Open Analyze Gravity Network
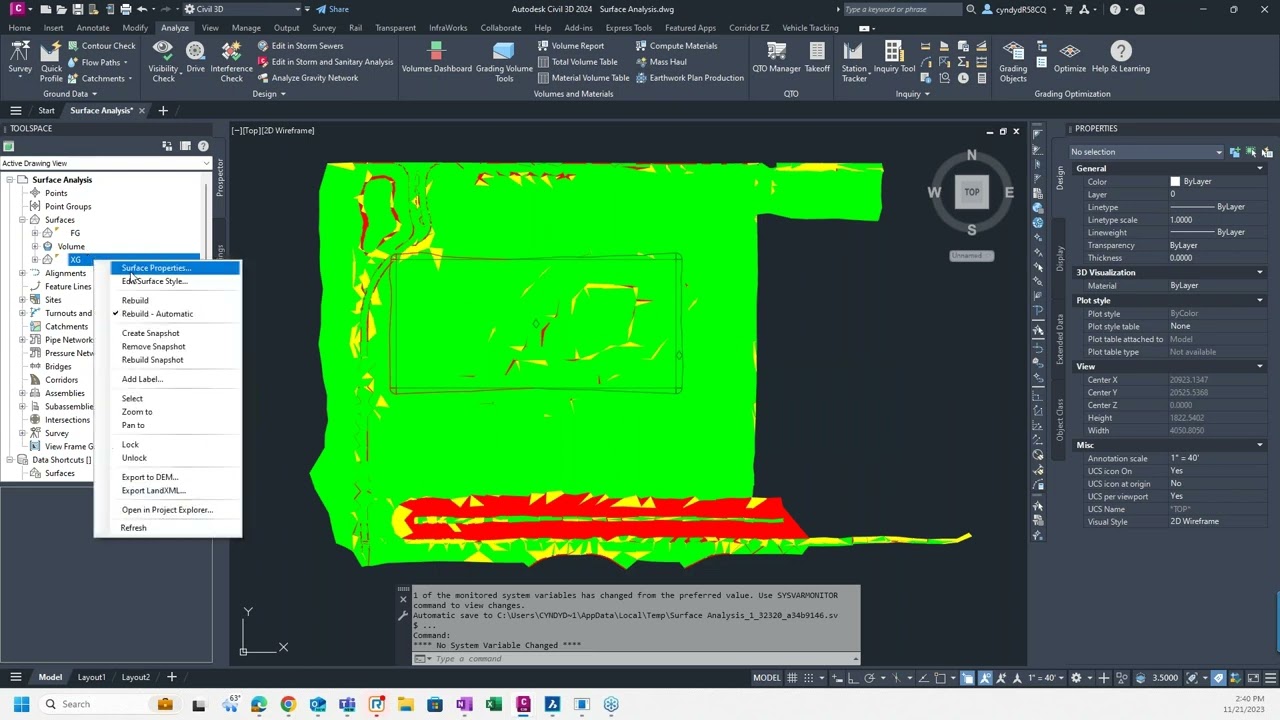The image size is (1280, 720). click(307, 78)
